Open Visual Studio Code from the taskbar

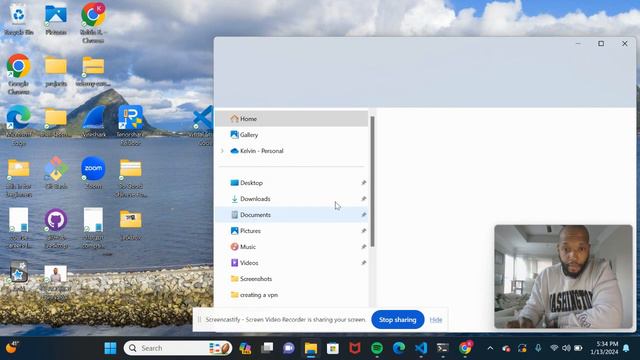[421, 348]
